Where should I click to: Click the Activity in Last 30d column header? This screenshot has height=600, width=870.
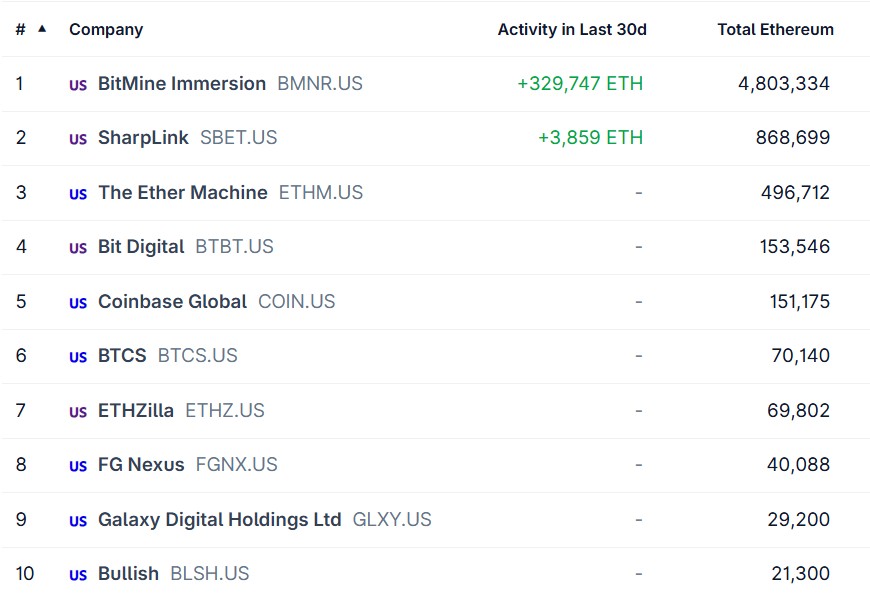pos(570,29)
